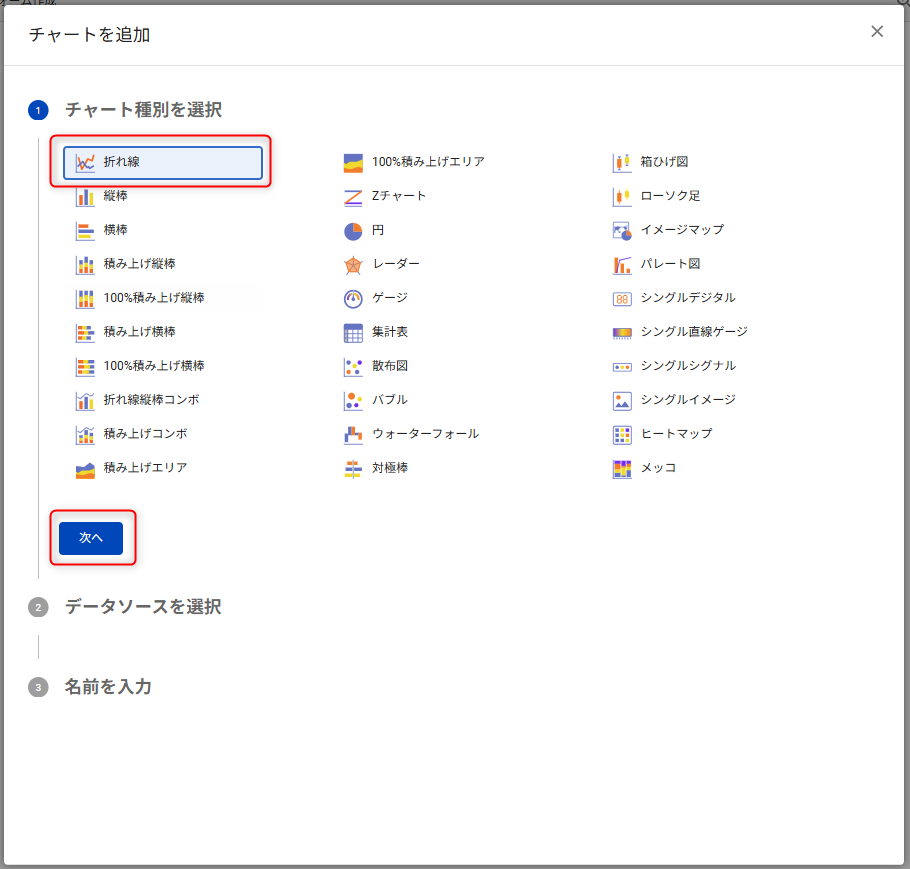Pick the 円 pie chart icon
Viewport: 910px width, 869px height.
pos(353,230)
